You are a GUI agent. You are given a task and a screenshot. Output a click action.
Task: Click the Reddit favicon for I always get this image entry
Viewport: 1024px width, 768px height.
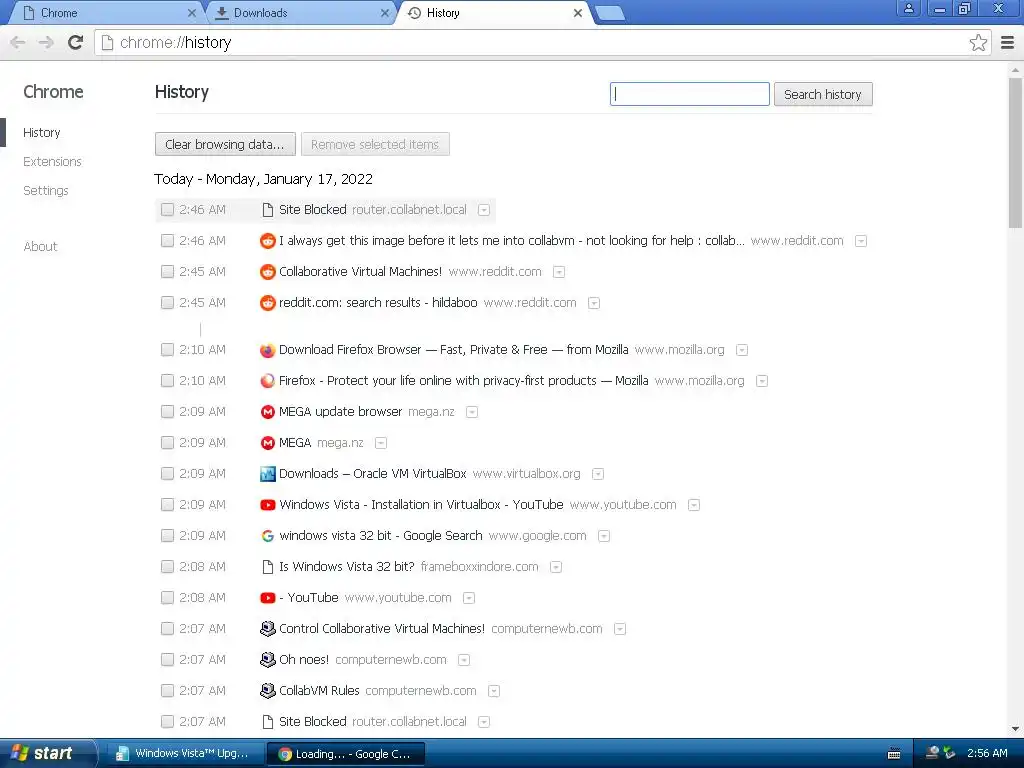(268, 241)
